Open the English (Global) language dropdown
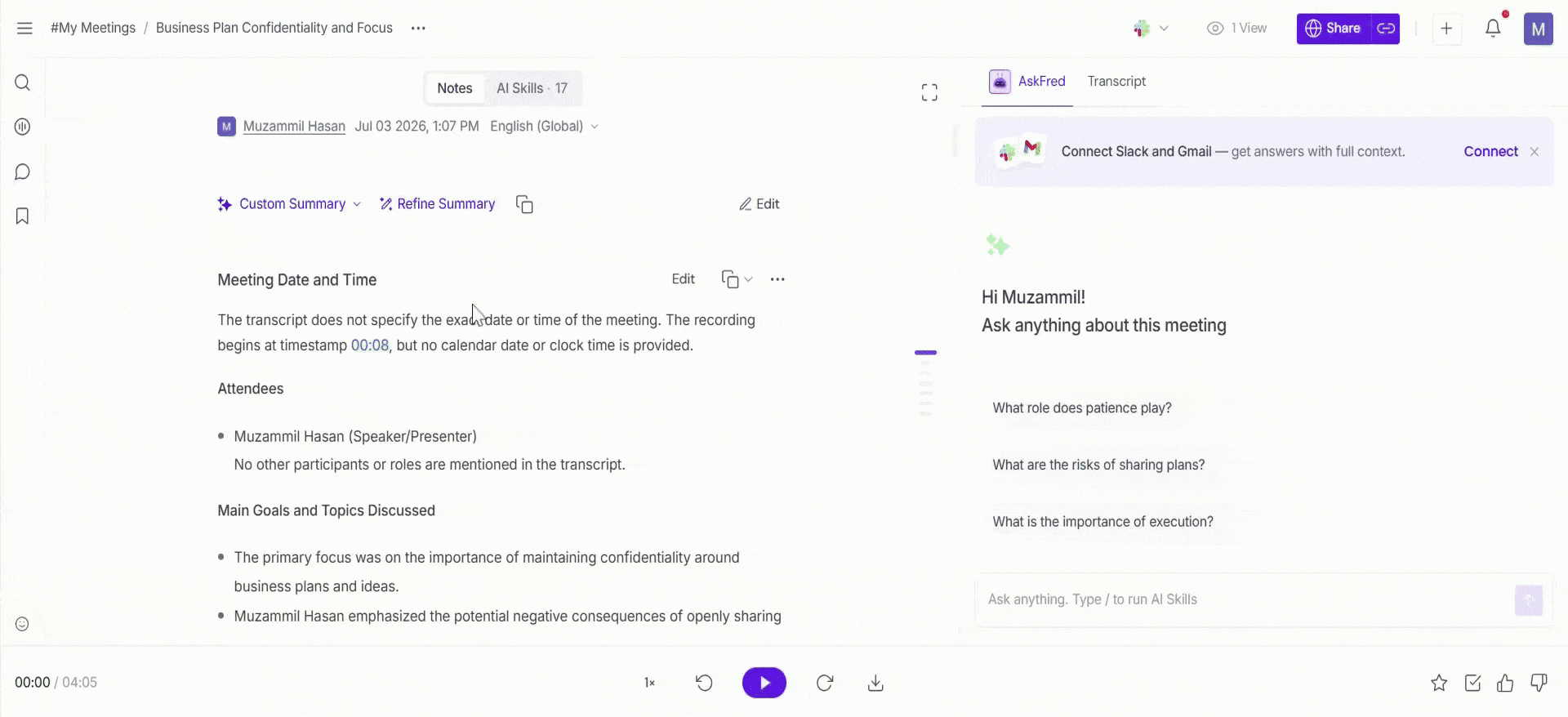The image size is (1568, 717). 545,126
